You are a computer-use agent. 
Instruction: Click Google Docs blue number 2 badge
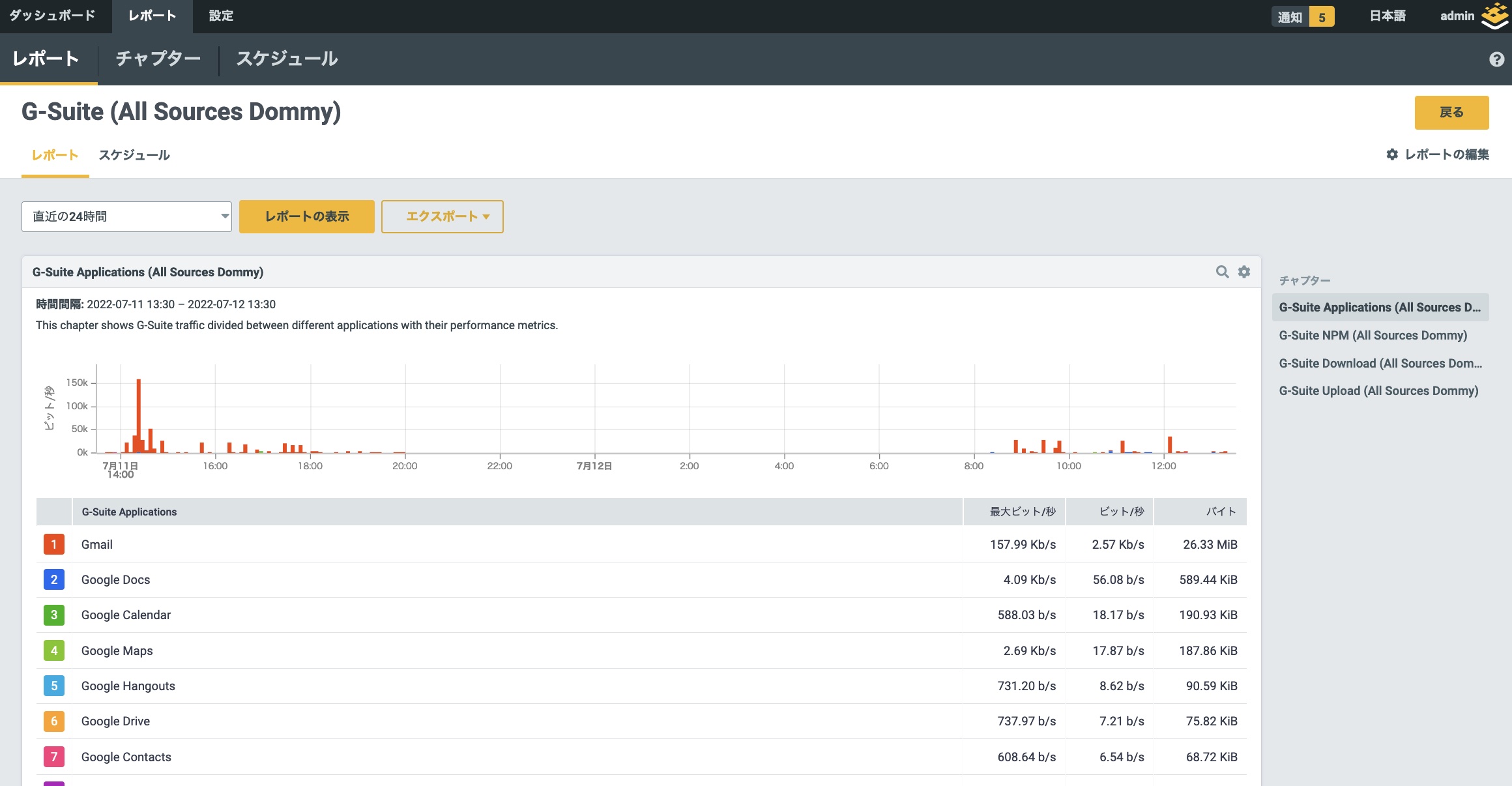[x=54, y=579]
